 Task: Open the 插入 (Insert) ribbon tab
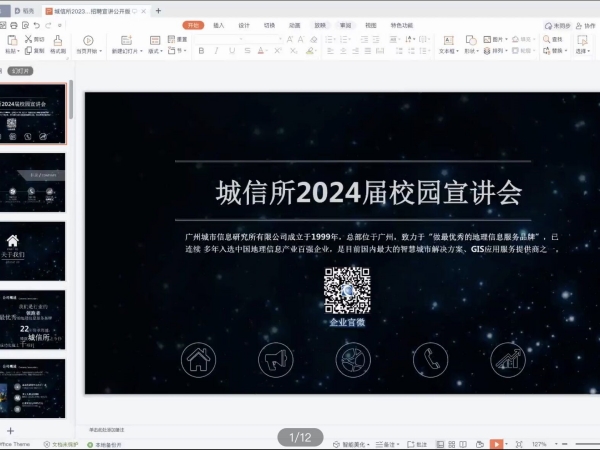[x=218, y=25]
